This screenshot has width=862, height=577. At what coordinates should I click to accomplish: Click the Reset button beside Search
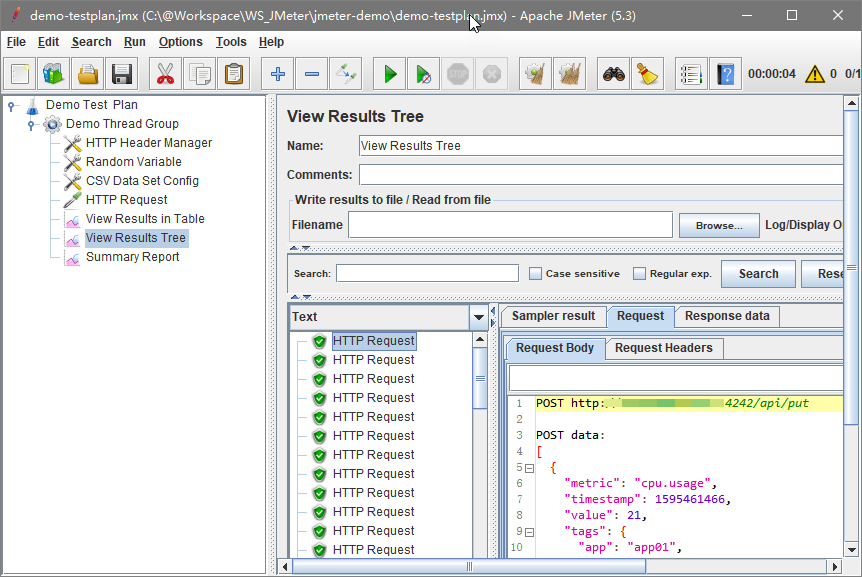pyautogui.click(x=822, y=274)
